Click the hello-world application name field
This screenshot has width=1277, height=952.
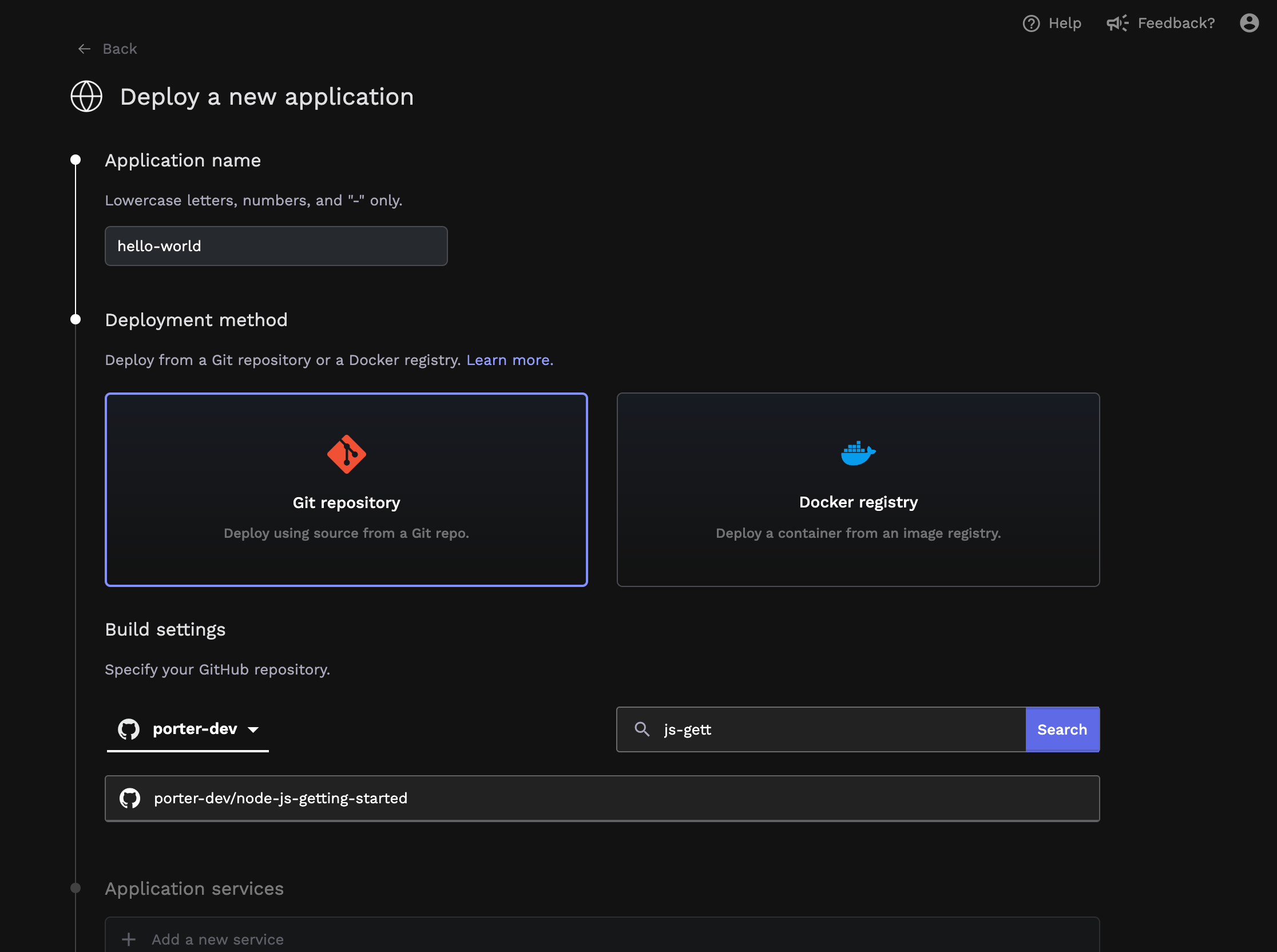point(276,246)
